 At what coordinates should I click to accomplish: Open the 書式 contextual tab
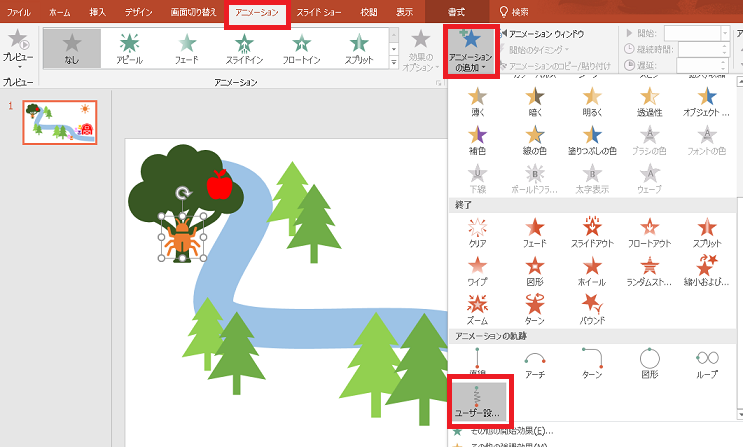[x=456, y=12]
